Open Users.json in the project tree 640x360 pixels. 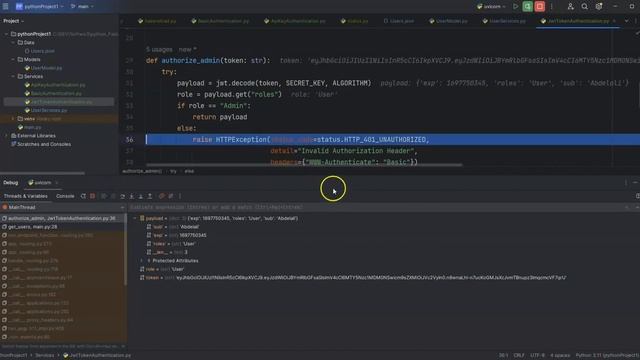click(x=40, y=51)
